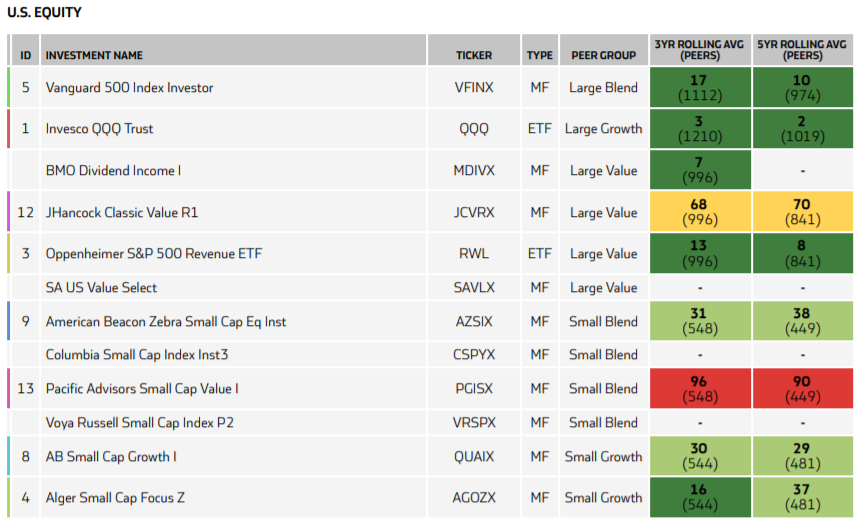This screenshot has height=526, width=859.
Task: Select American Beacon Zebra Small Cap Eq Inst
Action: [x=165, y=322]
